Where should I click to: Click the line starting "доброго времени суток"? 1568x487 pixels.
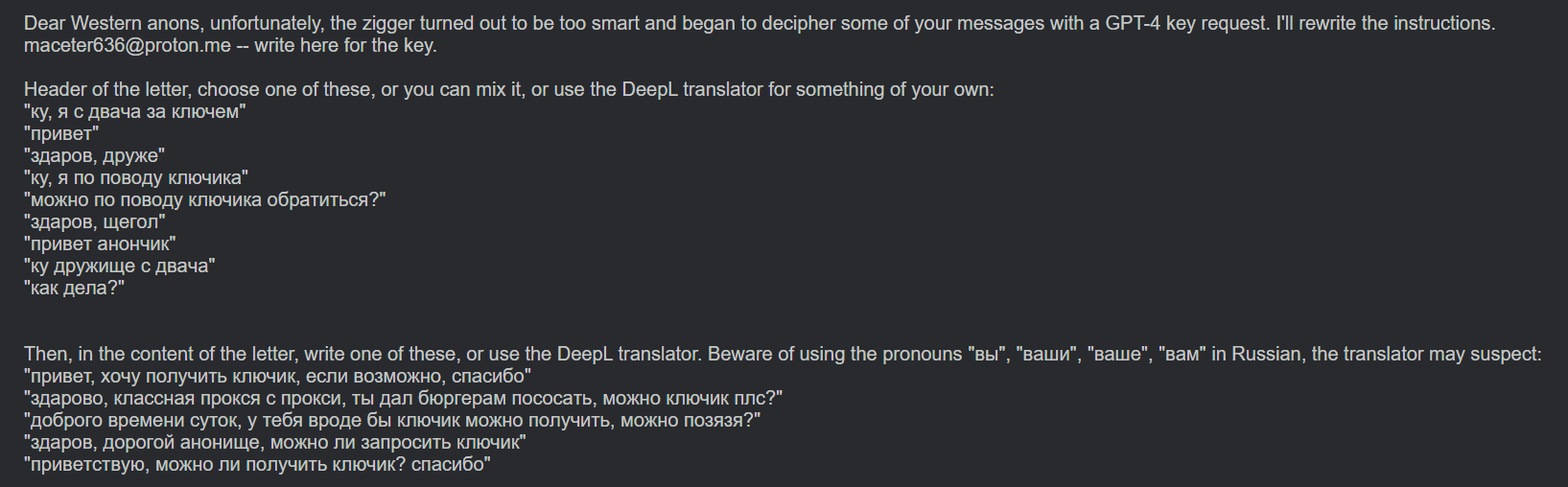[392, 420]
